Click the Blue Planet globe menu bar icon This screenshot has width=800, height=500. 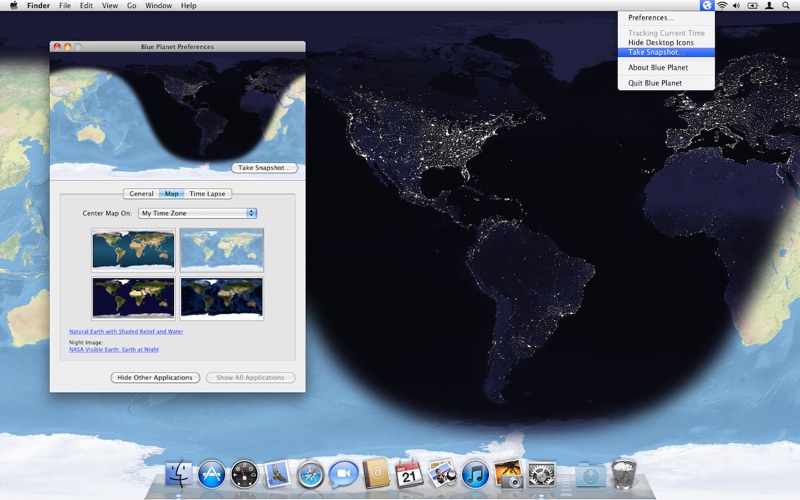(707, 5)
